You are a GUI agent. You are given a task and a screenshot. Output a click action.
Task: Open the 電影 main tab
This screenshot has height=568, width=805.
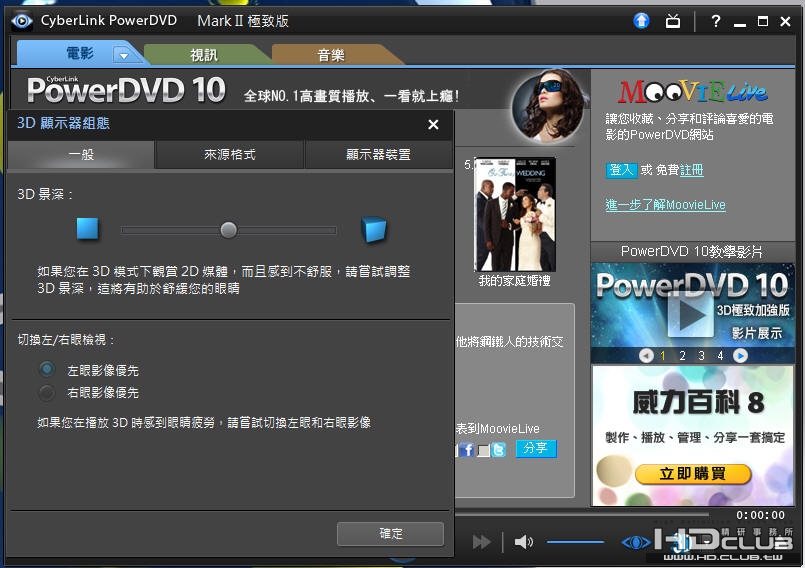tap(80, 53)
